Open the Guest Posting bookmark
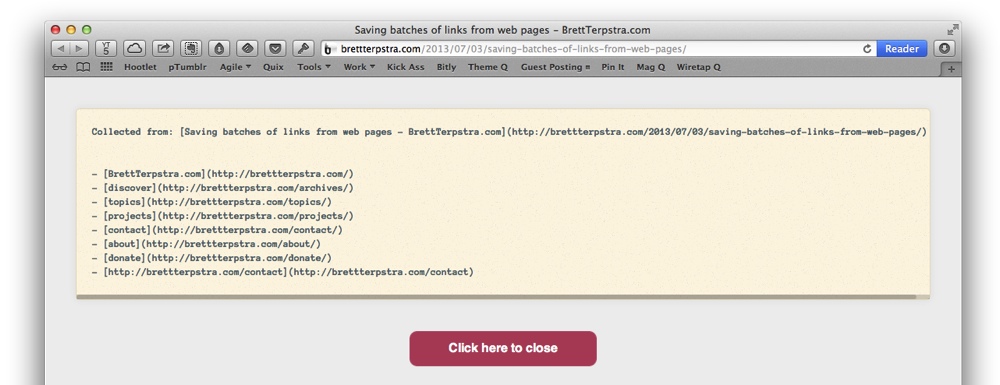The width and height of the screenshot is (1000, 385). [555, 67]
